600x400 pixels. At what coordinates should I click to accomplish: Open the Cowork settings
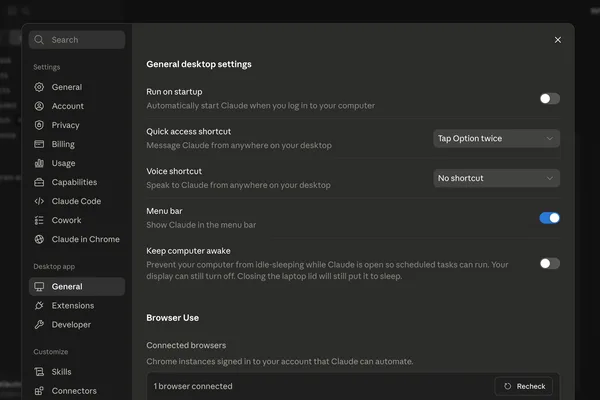77,220
